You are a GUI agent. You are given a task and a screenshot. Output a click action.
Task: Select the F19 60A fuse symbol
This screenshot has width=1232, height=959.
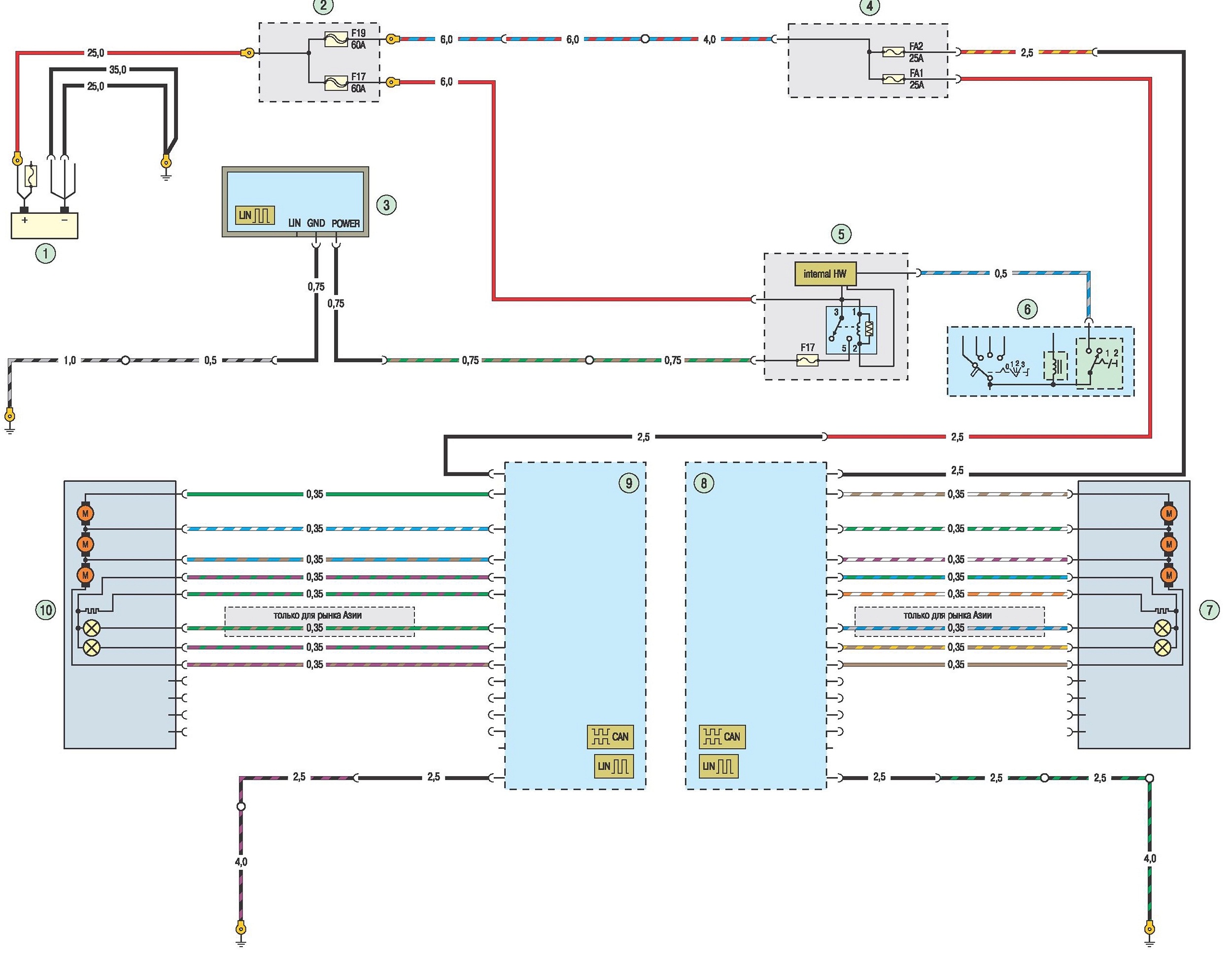[x=336, y=39]
